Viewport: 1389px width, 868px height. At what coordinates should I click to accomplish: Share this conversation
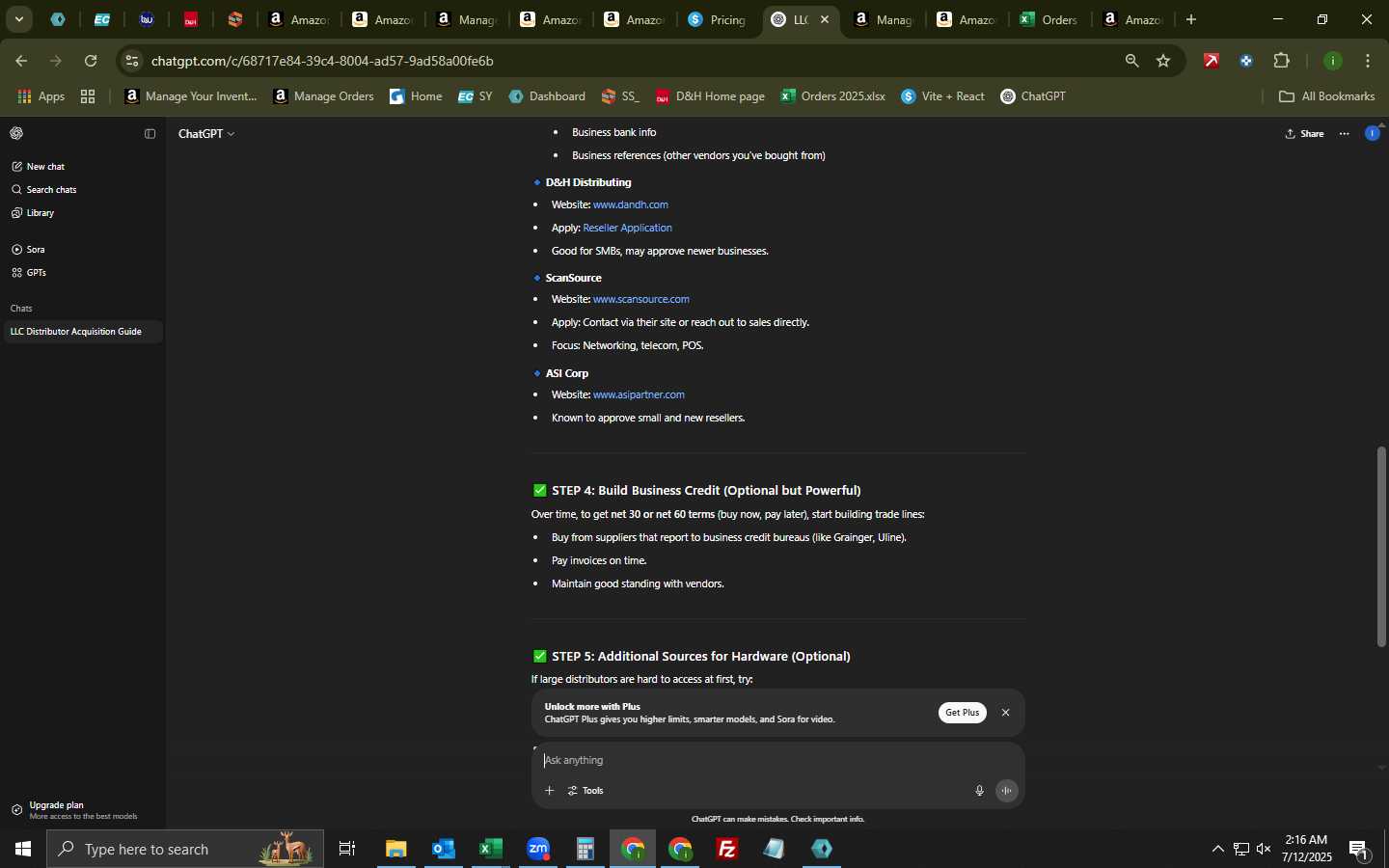[x=1304, y=134]
